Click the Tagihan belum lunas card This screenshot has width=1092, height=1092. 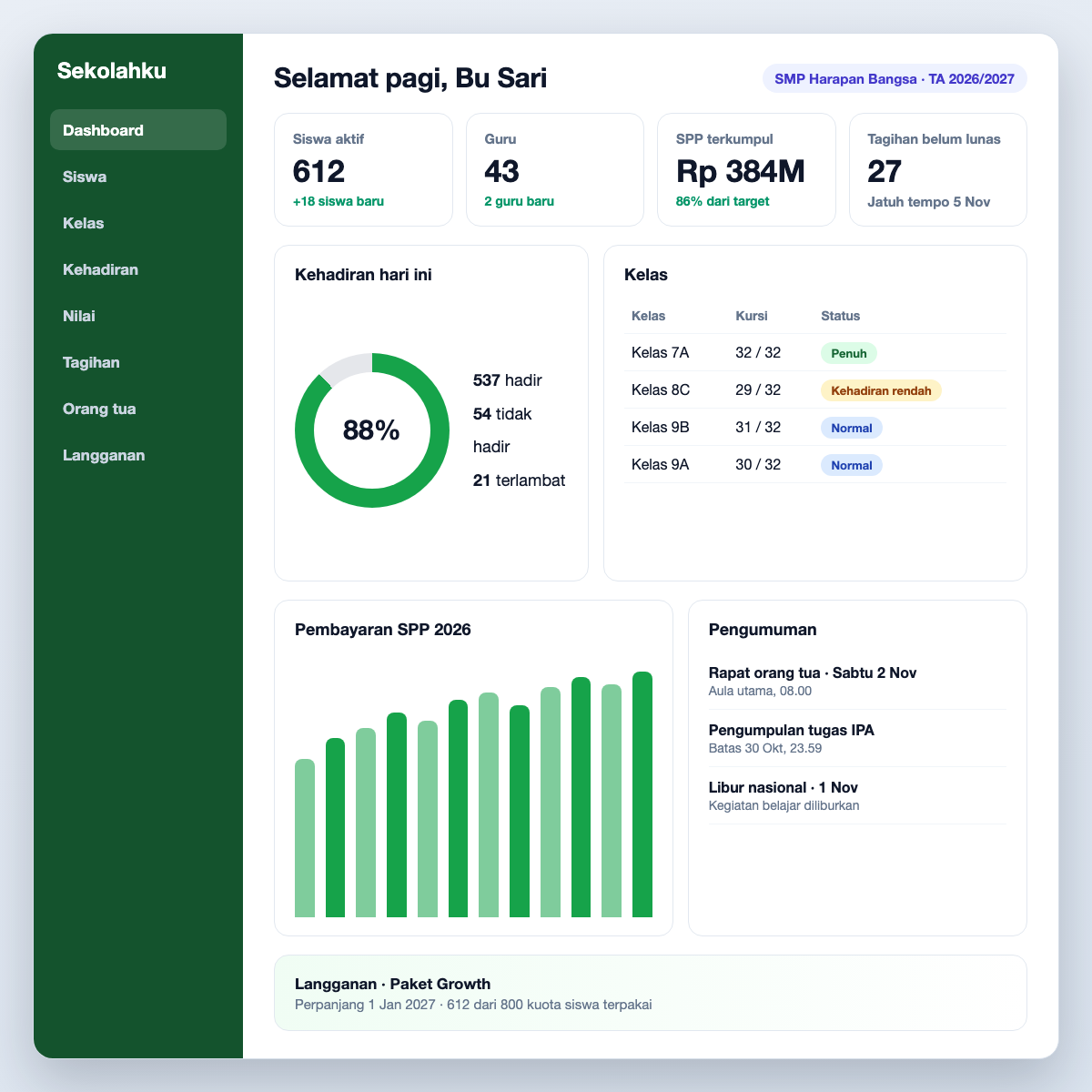click(x=938, y=169)
